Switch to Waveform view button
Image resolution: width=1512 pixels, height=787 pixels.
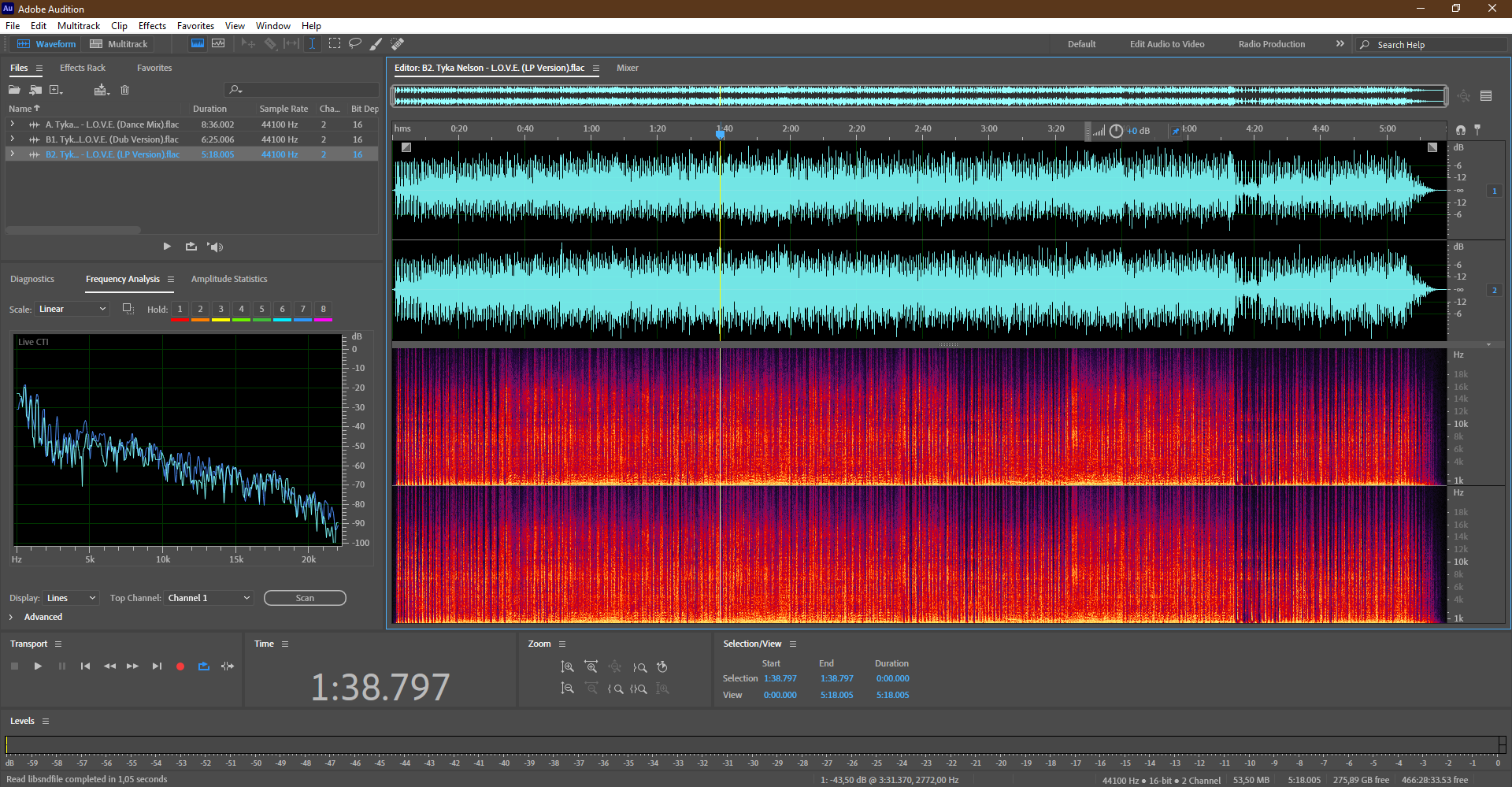[x=47, y=44]
